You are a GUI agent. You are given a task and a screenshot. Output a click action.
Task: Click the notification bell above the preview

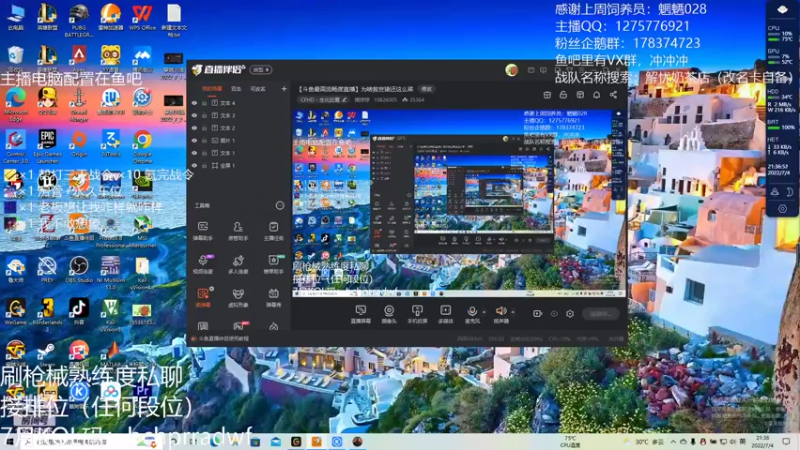point(596,95)
